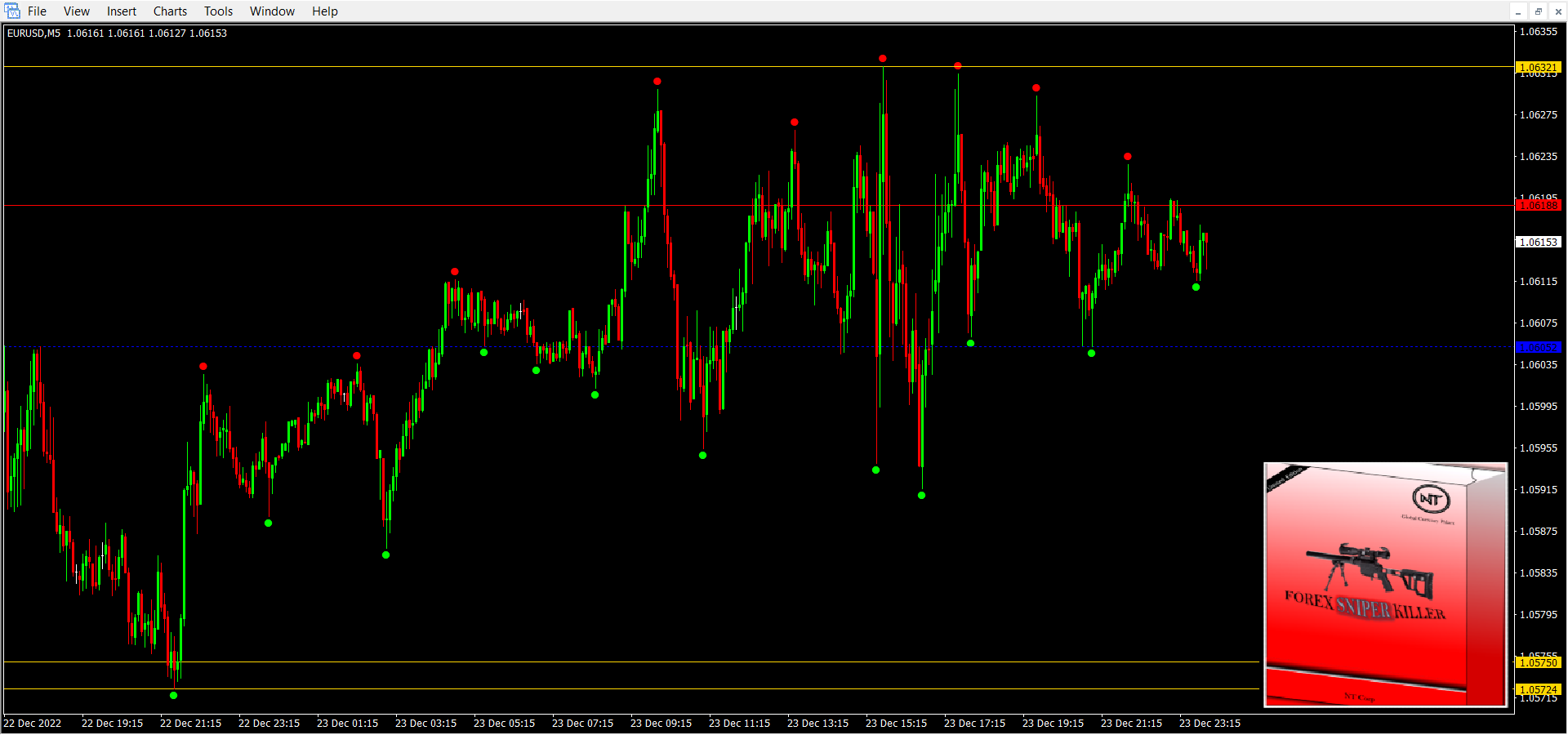The image size is (1568, 735).
Task: Open the Insert menu
Action: coord(122,11)
